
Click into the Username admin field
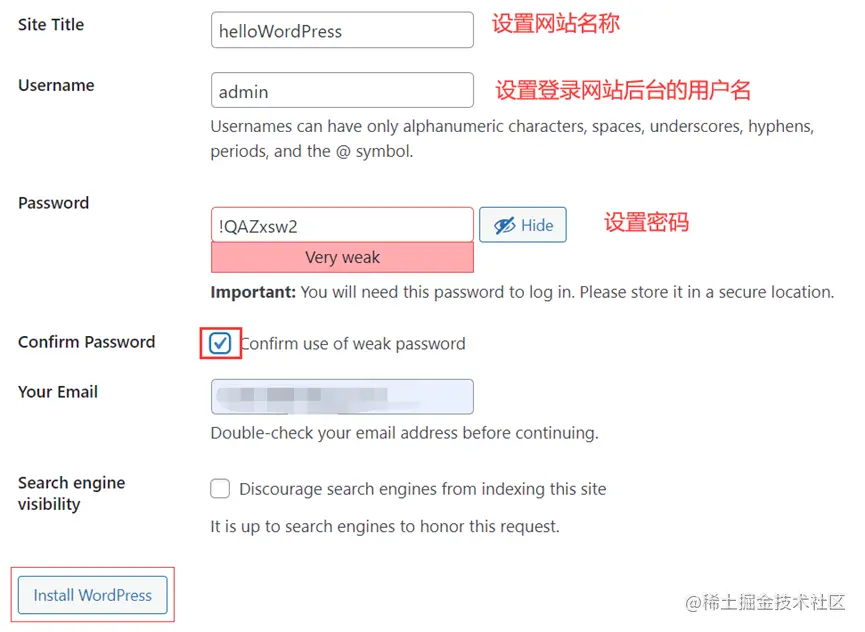[x=342, y=90]
